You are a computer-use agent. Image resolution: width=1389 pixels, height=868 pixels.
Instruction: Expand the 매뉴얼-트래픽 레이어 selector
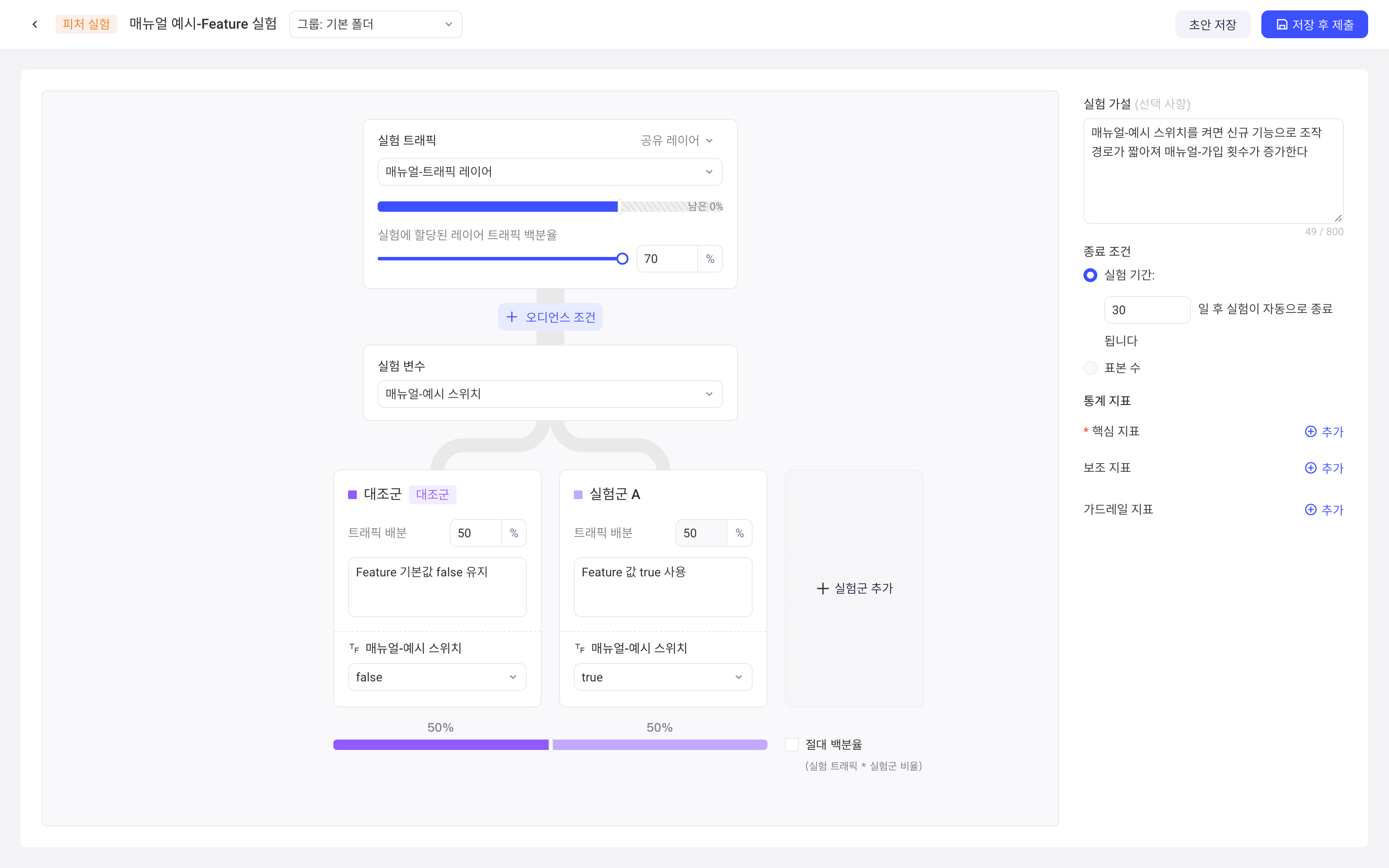pyautogui.click(x=549, y=172)
